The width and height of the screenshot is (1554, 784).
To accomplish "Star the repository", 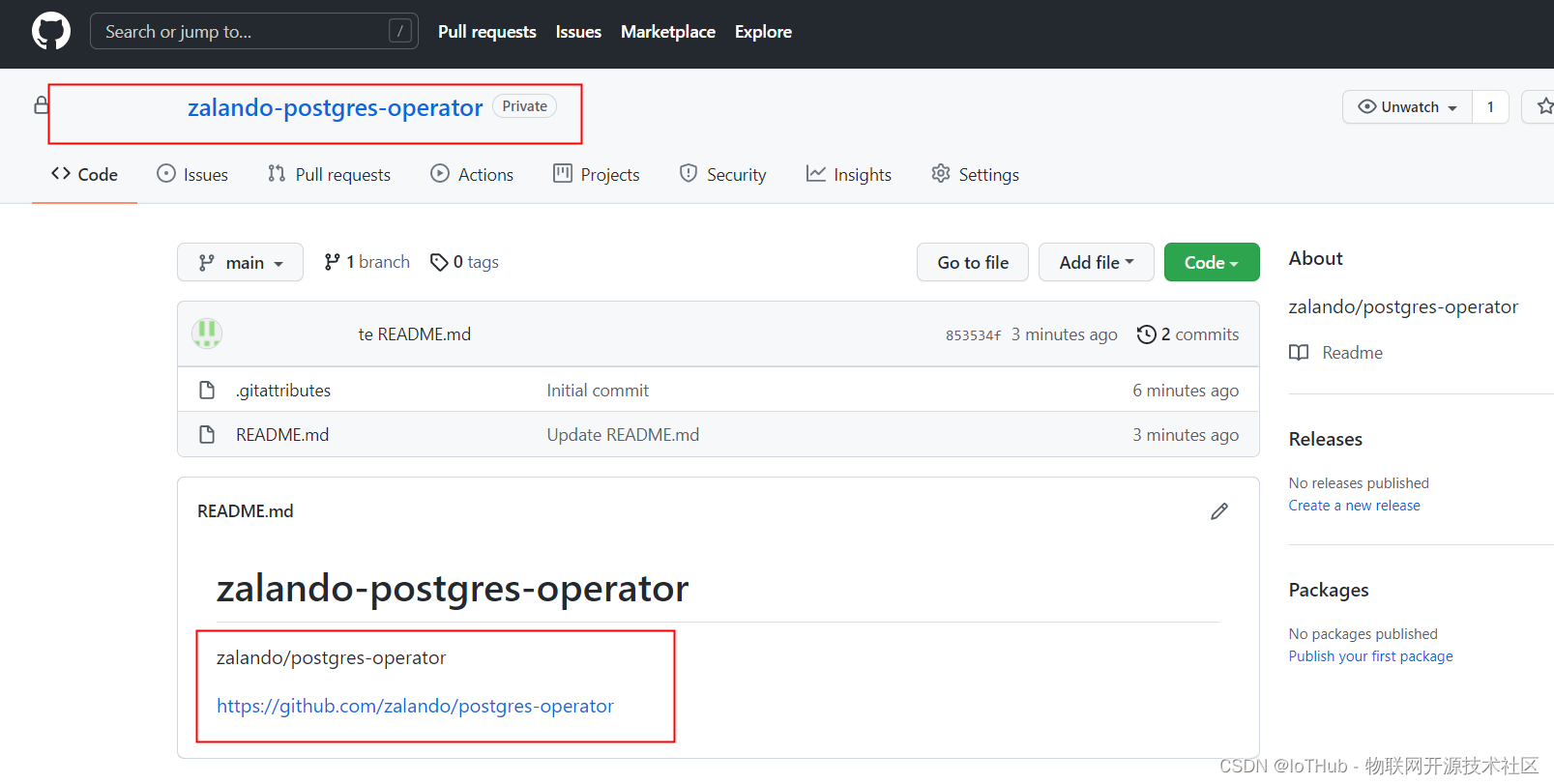I will (1542, 107).
